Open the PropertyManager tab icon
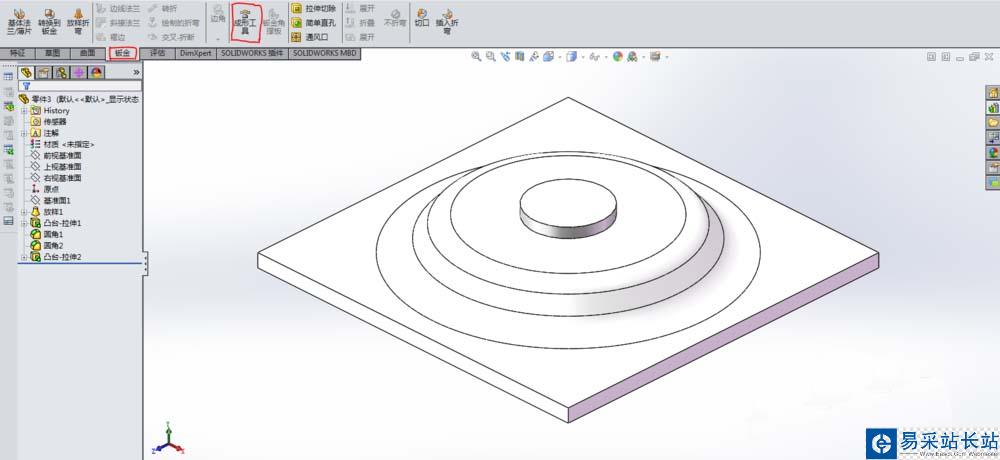 point(43,72)
